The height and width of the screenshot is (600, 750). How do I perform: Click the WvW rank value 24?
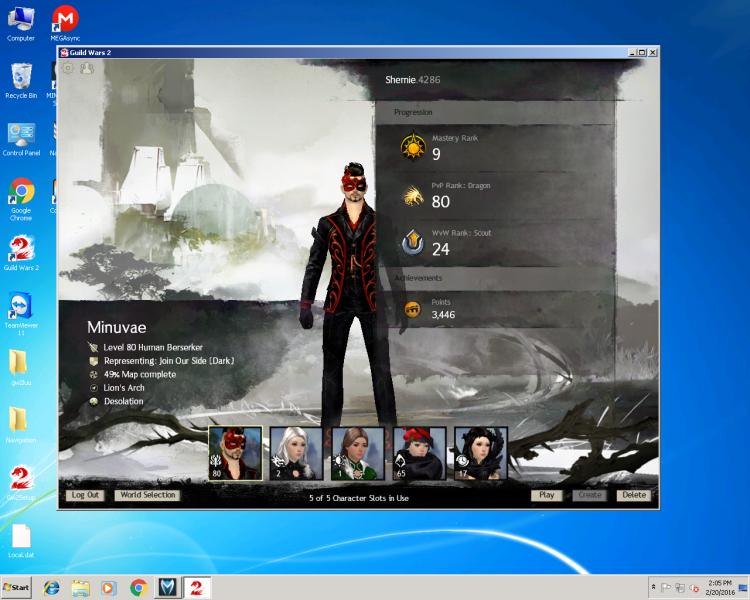pos(441,249)
